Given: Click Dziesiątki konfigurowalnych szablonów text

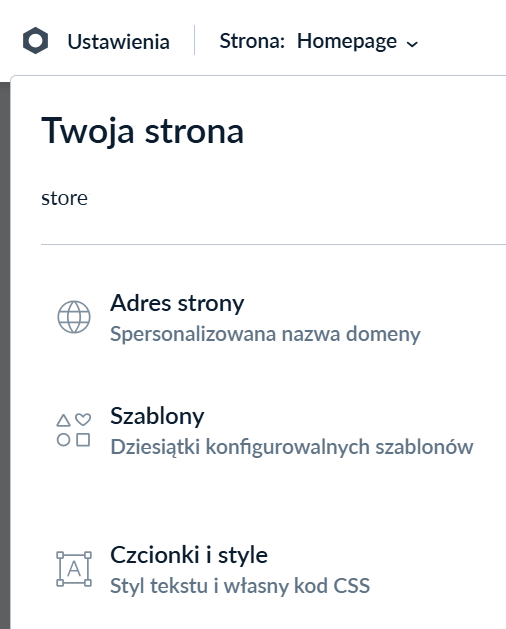Looking at the screenshot, I should point(292,447).
